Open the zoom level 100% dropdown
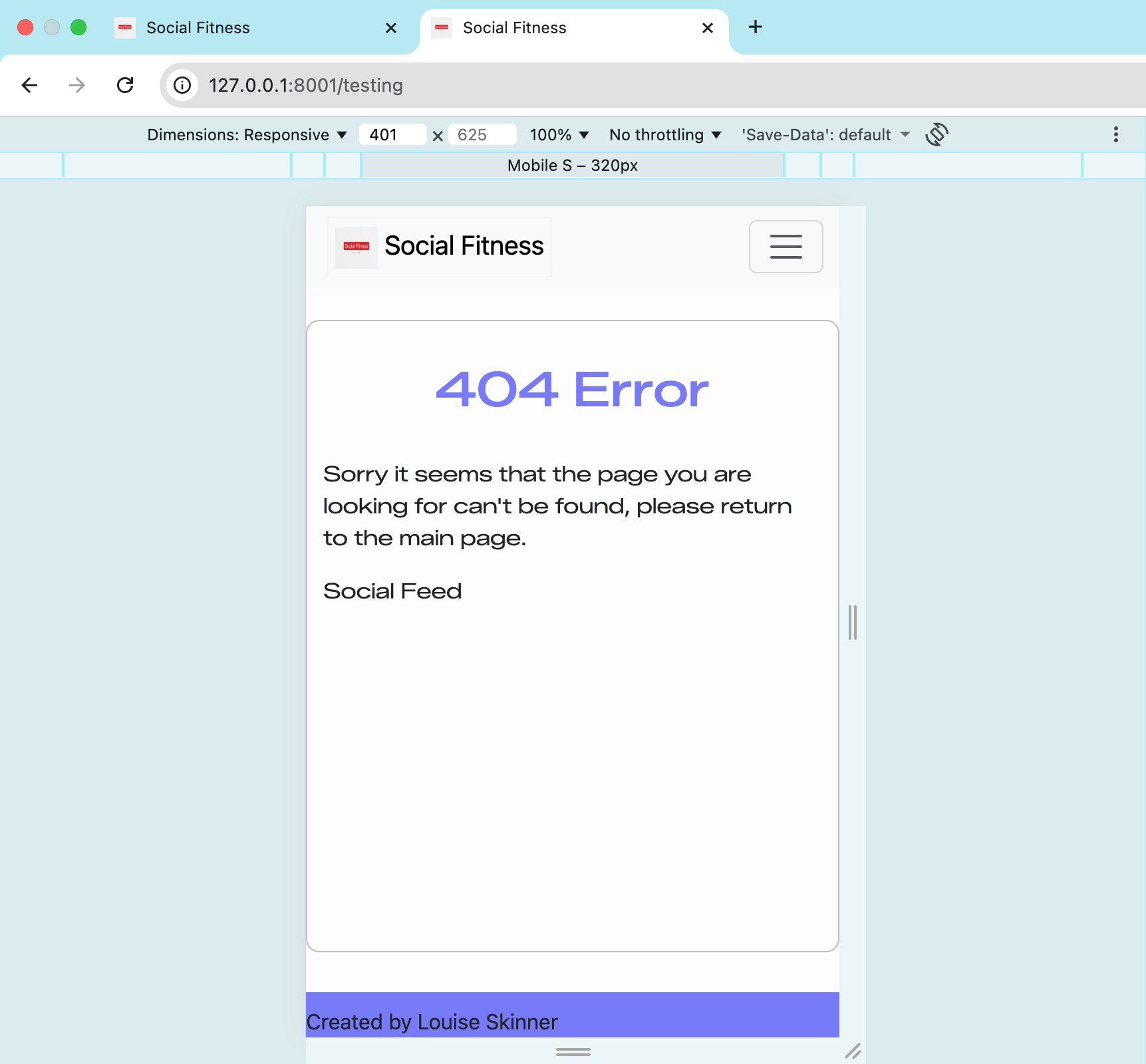Screen dimensions: 1146x1064 (x=559, y=134)
